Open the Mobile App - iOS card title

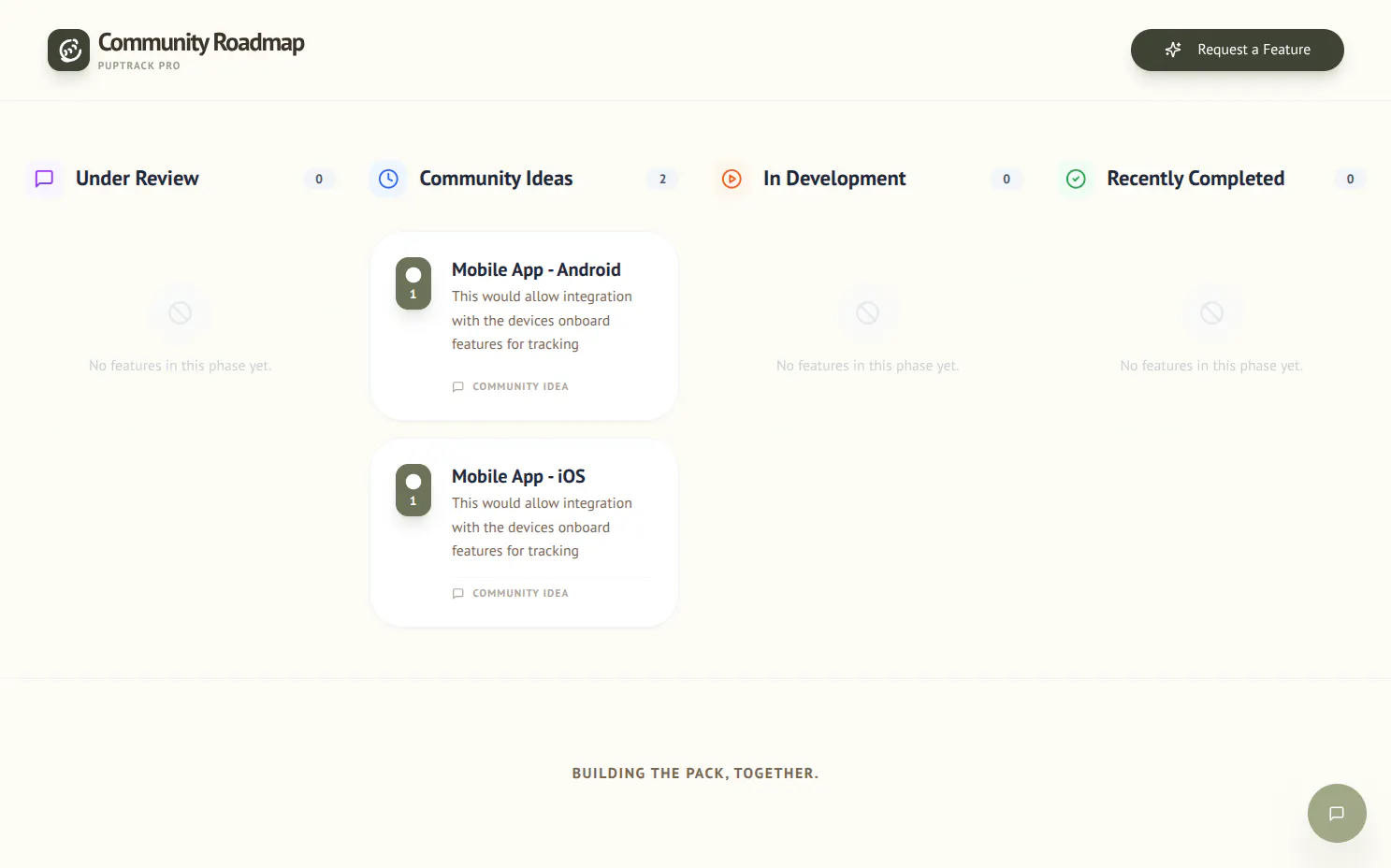(518, 476)
